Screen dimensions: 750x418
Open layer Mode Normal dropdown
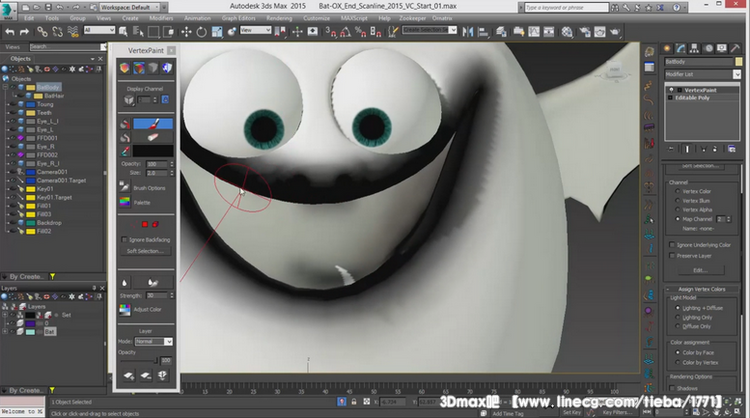click(154, 341)
